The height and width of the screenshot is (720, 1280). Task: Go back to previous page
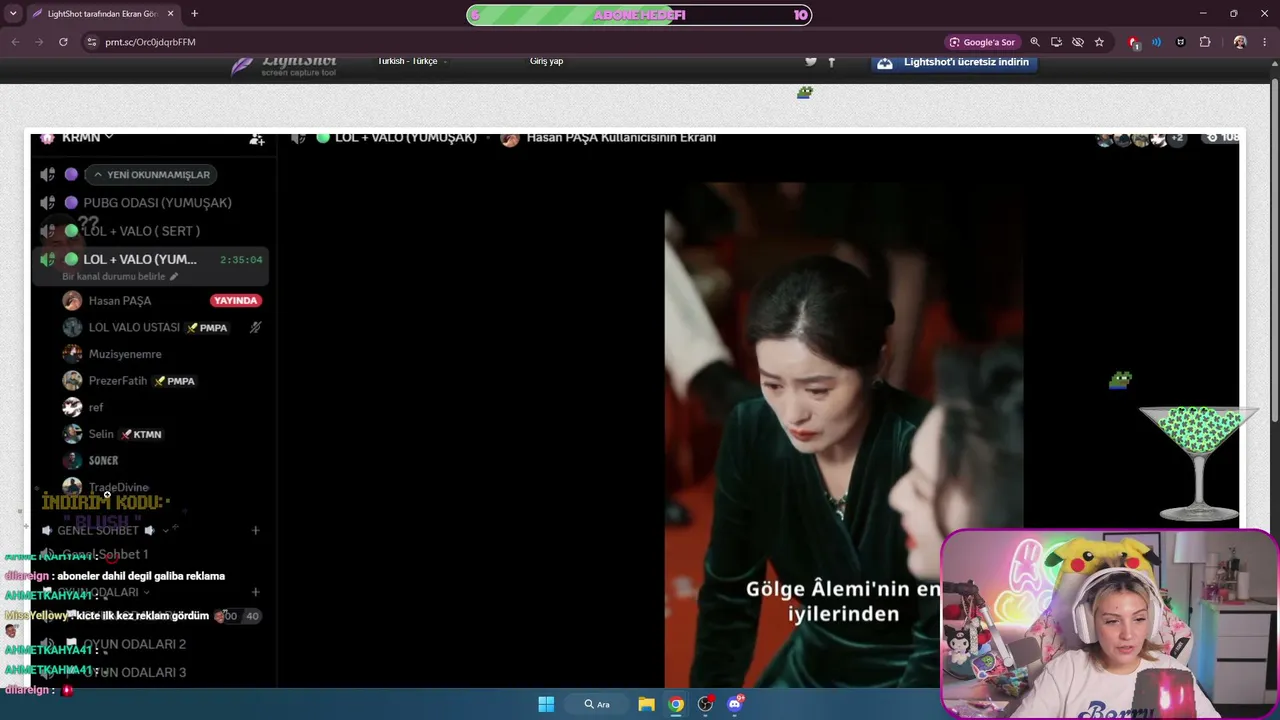tap(15, 42)
